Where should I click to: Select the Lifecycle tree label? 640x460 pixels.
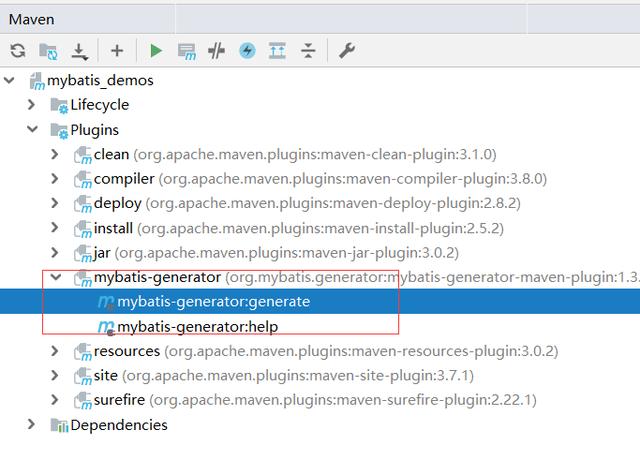[x=100, y=105]
